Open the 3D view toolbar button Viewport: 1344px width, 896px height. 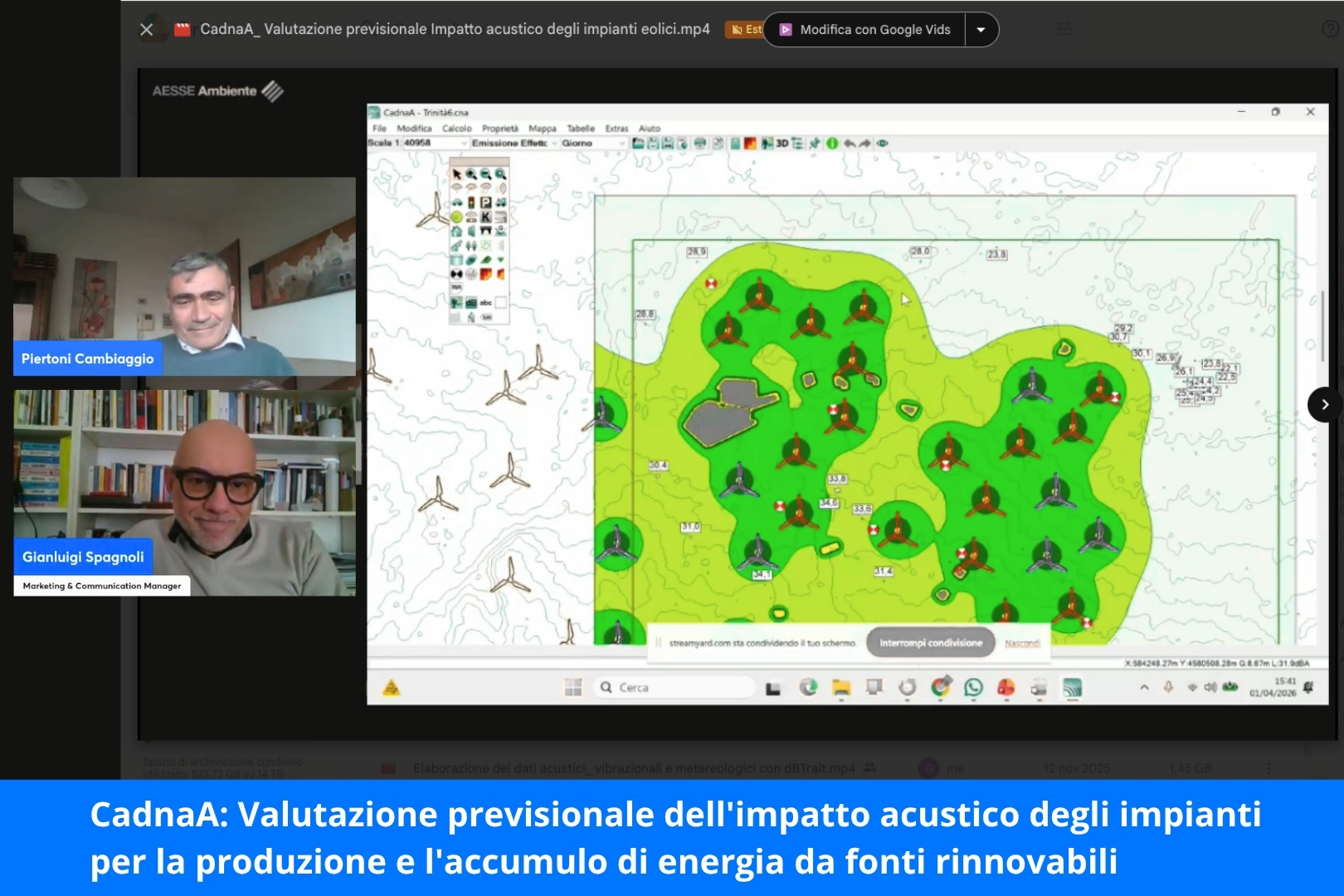point(782,144)
